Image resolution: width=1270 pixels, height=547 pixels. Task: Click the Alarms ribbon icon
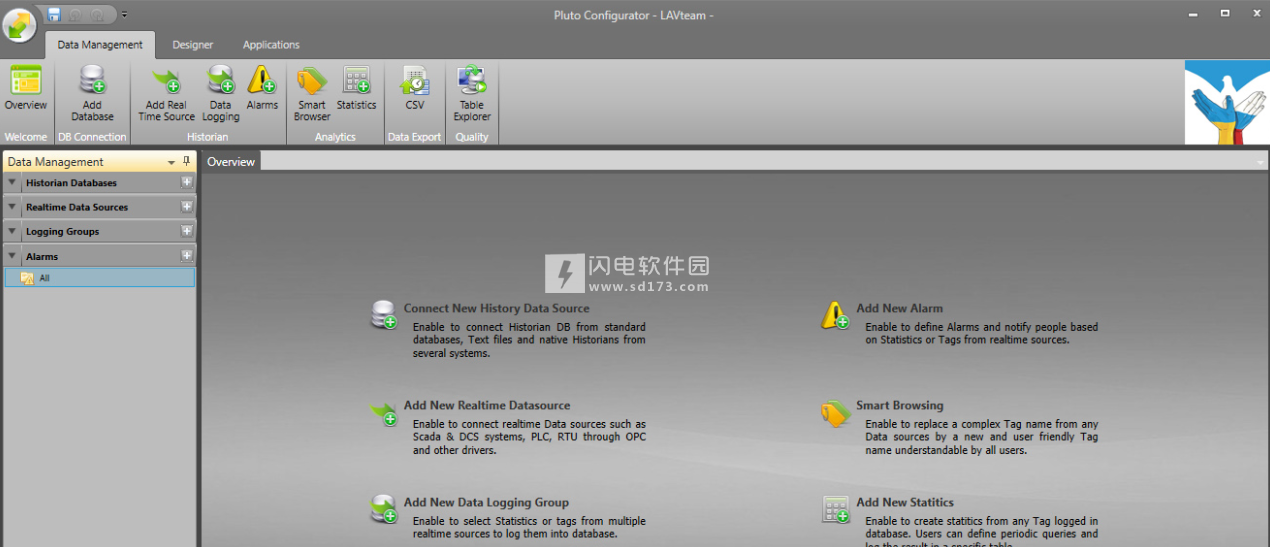pos(262,89)
